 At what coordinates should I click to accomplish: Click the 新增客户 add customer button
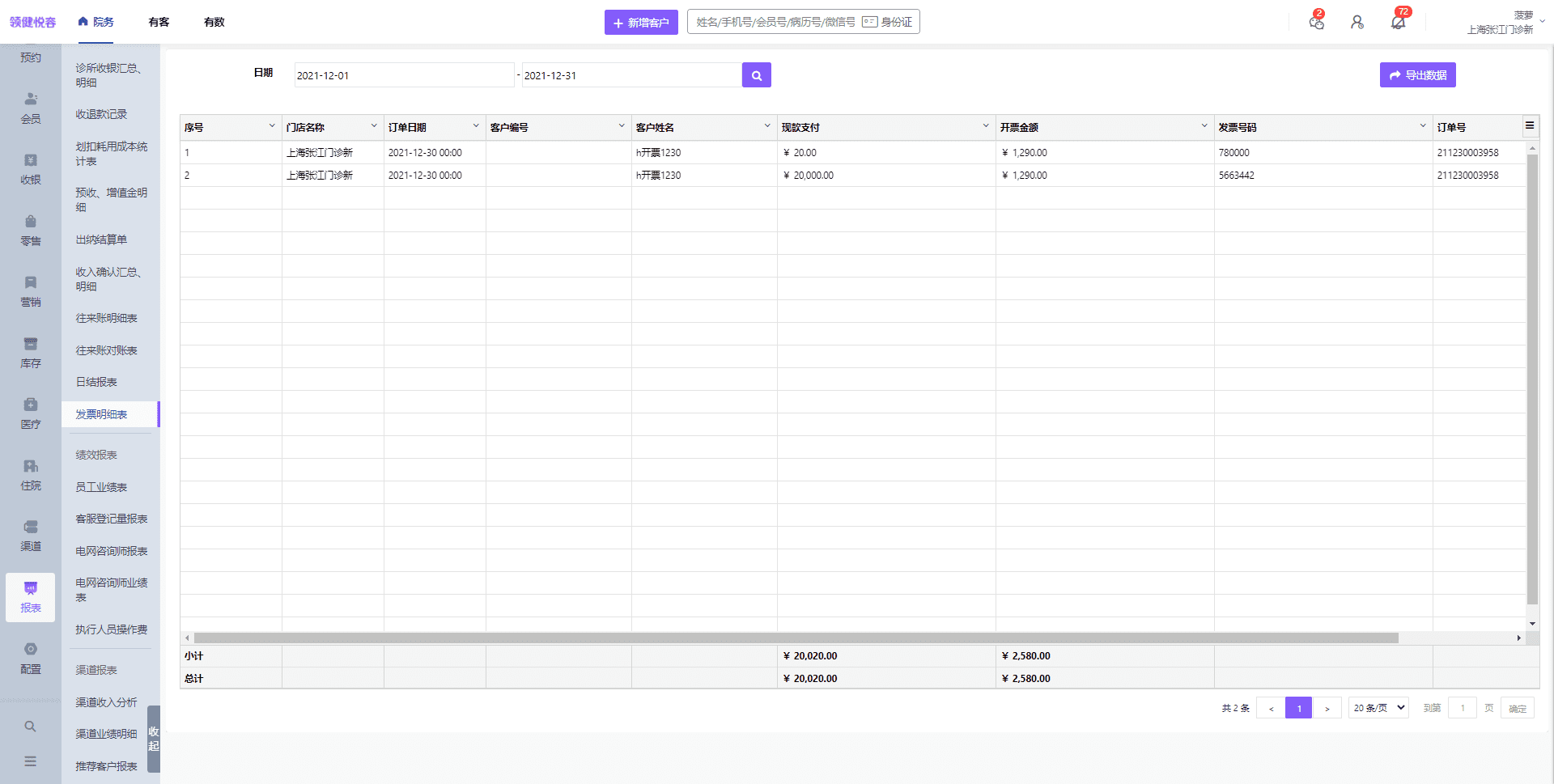[x=641, y=23]
